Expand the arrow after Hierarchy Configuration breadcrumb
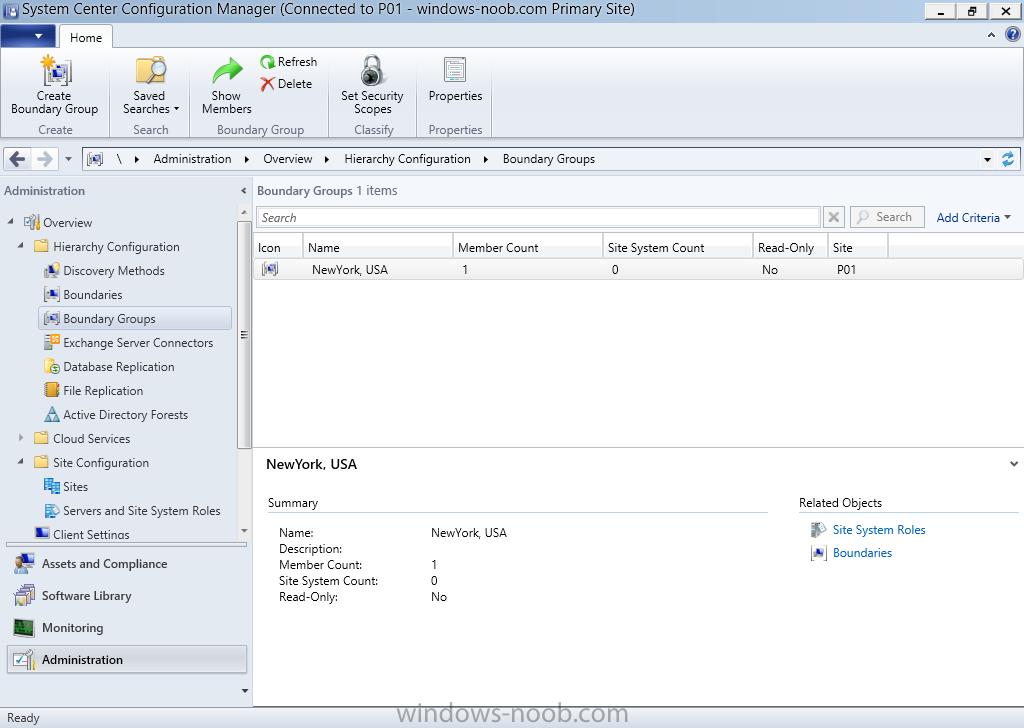 click(x=486, y=159)
